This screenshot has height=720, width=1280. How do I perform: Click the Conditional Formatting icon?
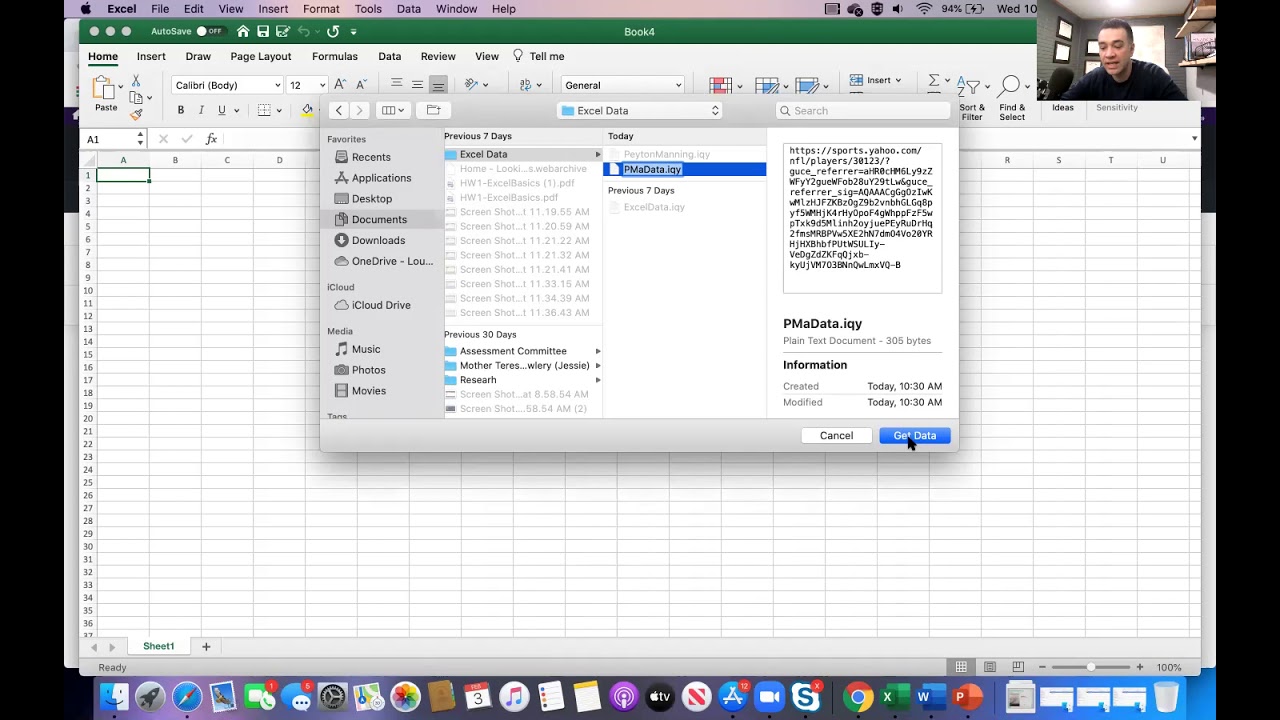tap(720, 85)
